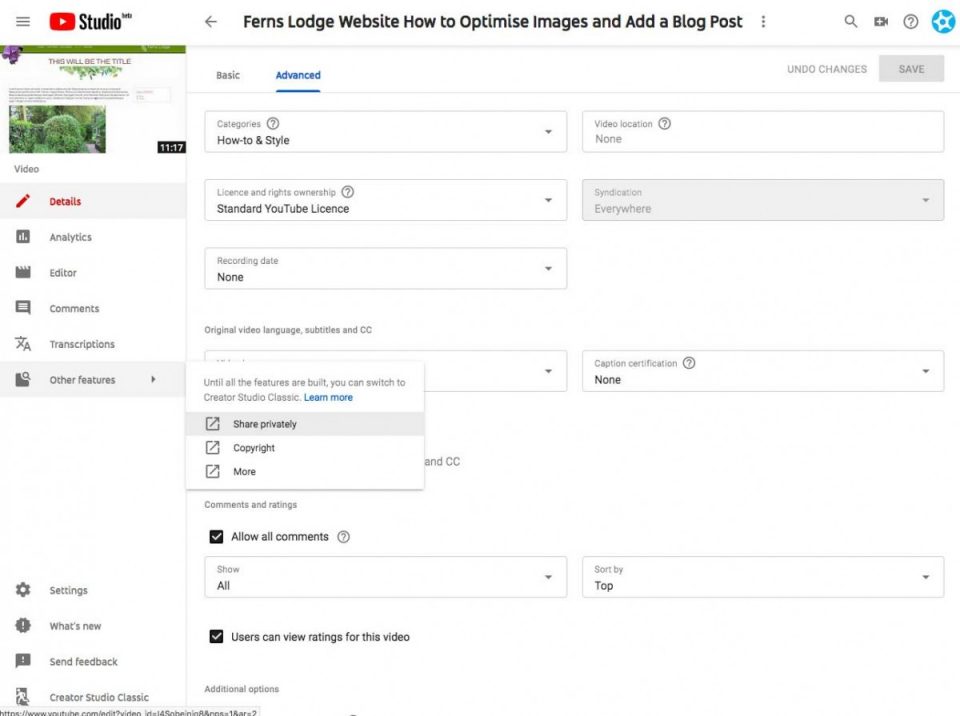This screenshot has height=716, width=960.
Task: Expand the Sort by dropdown
Action: 763,577
